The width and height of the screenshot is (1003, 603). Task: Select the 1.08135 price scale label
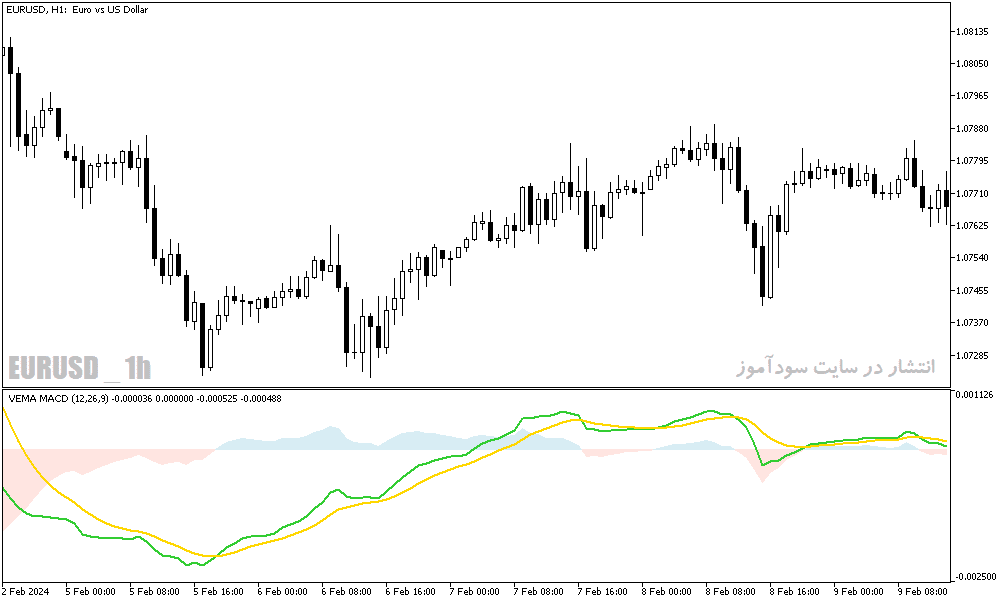[x=972, y=31]
